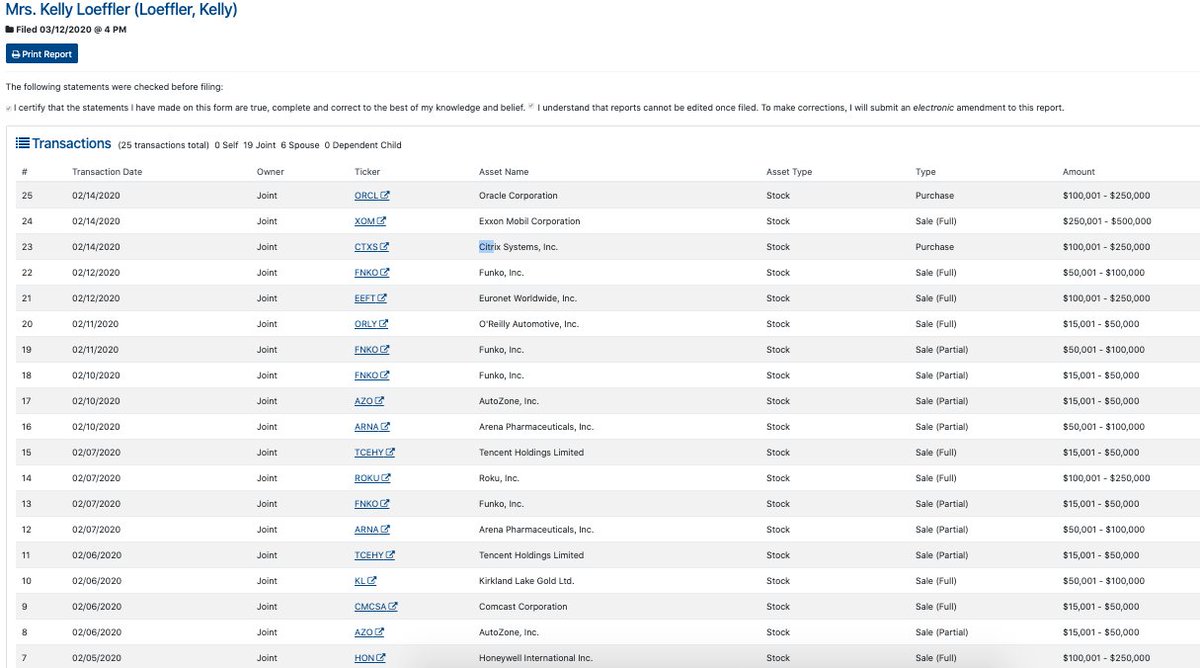Click the Owner column header
This screenshot has height=668, width=1200.
click(x=270, y=172)
